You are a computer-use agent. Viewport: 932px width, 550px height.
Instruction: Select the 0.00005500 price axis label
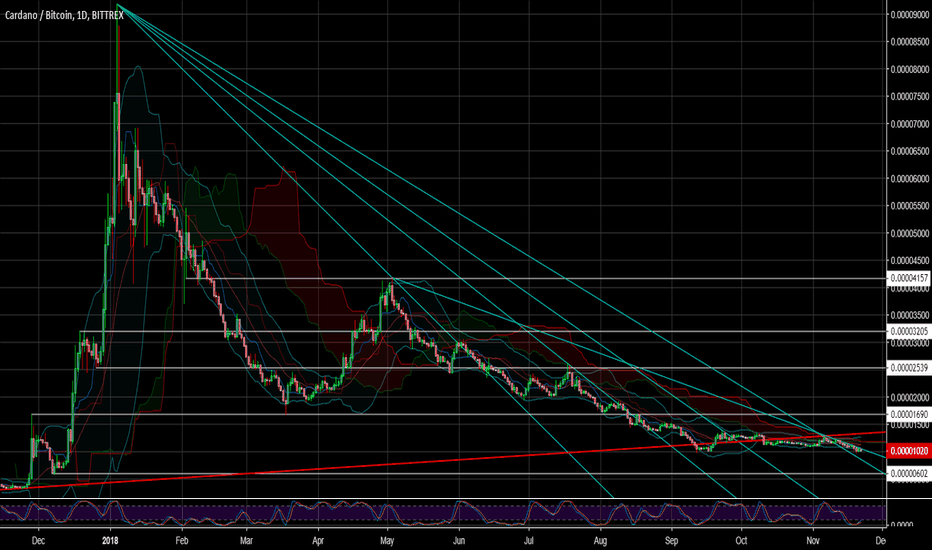coord(909,206)
